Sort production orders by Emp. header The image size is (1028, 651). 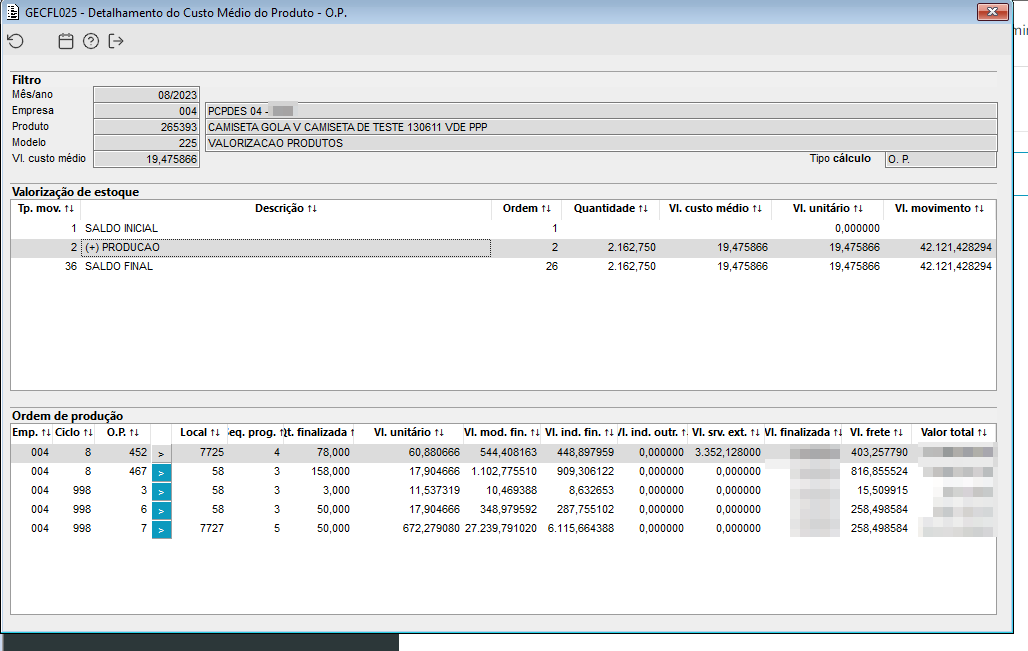pyautogui.click(x=31, y=433)
